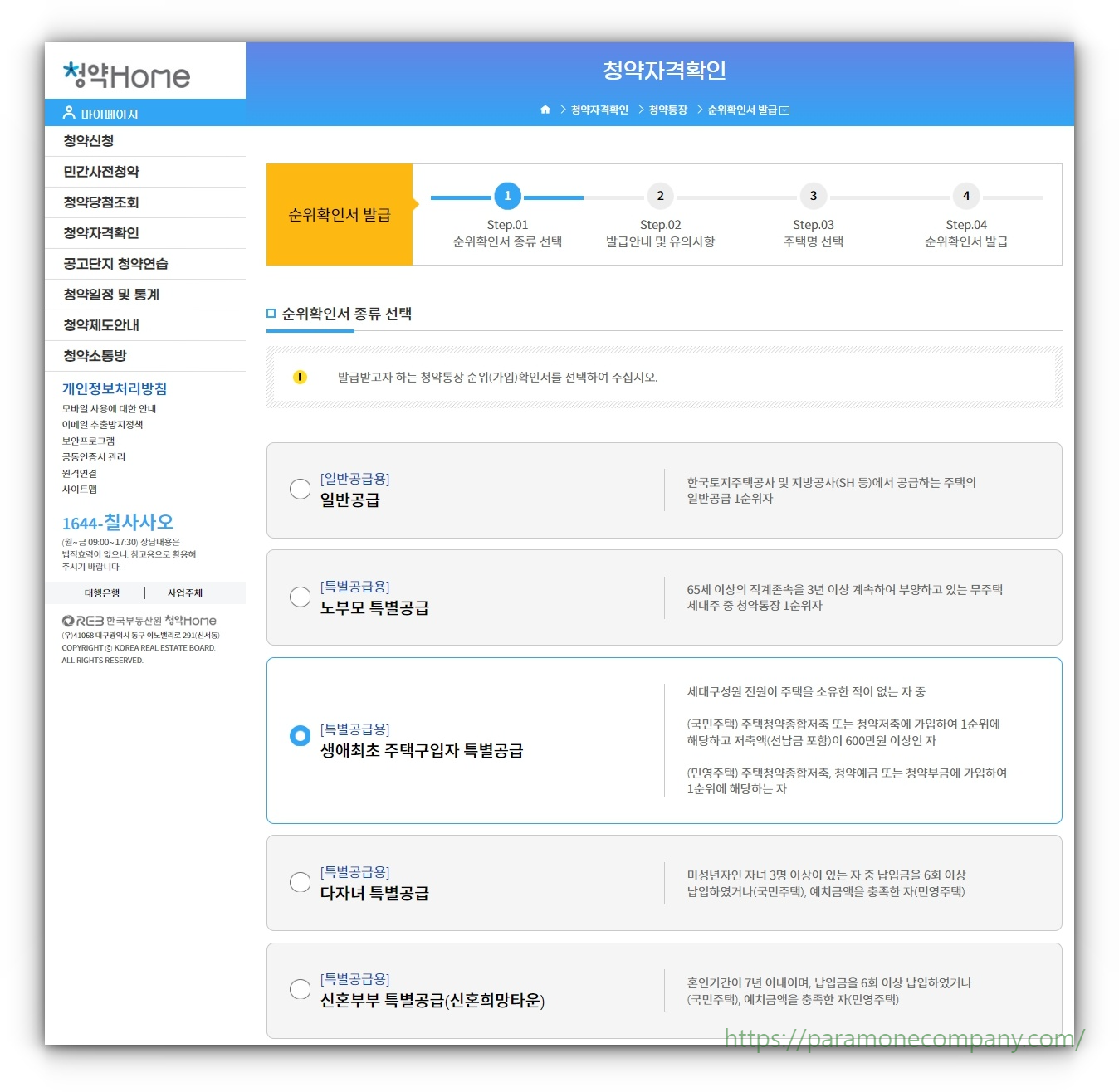This screenshot has width=1119, height=1092.
Task: Open the 청약소통방 menu
Action: [145, 356]
